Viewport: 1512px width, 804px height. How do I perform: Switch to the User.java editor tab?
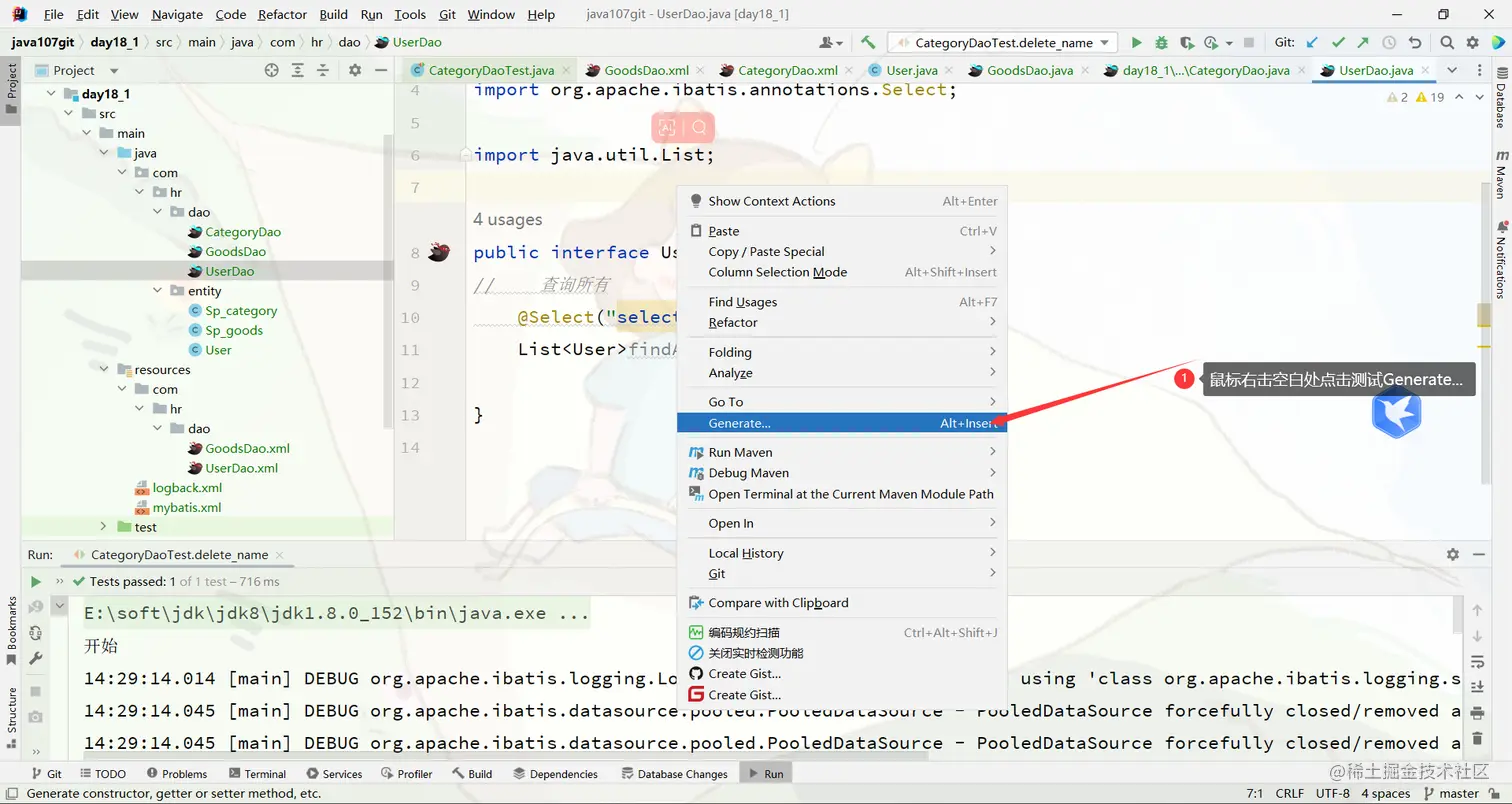[911, 70]
